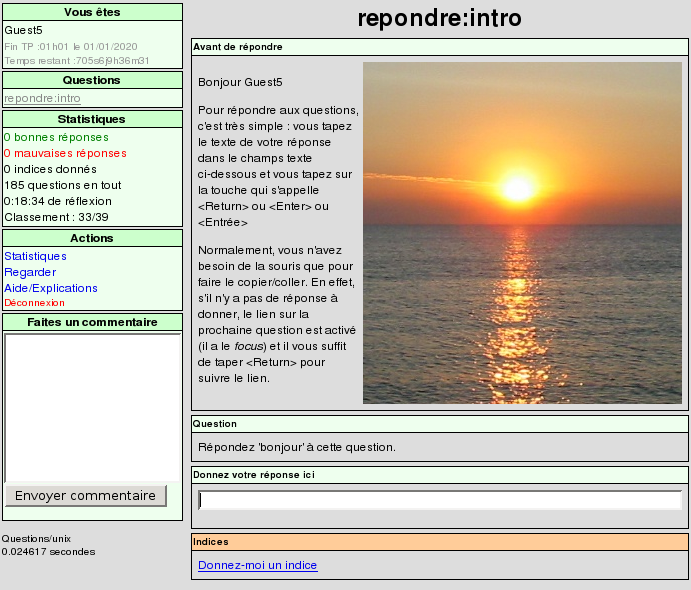The image size is (691, 590).
Task: Click the green bonnes réponses count
Action: pyautogui.click(x=56, y=137)
